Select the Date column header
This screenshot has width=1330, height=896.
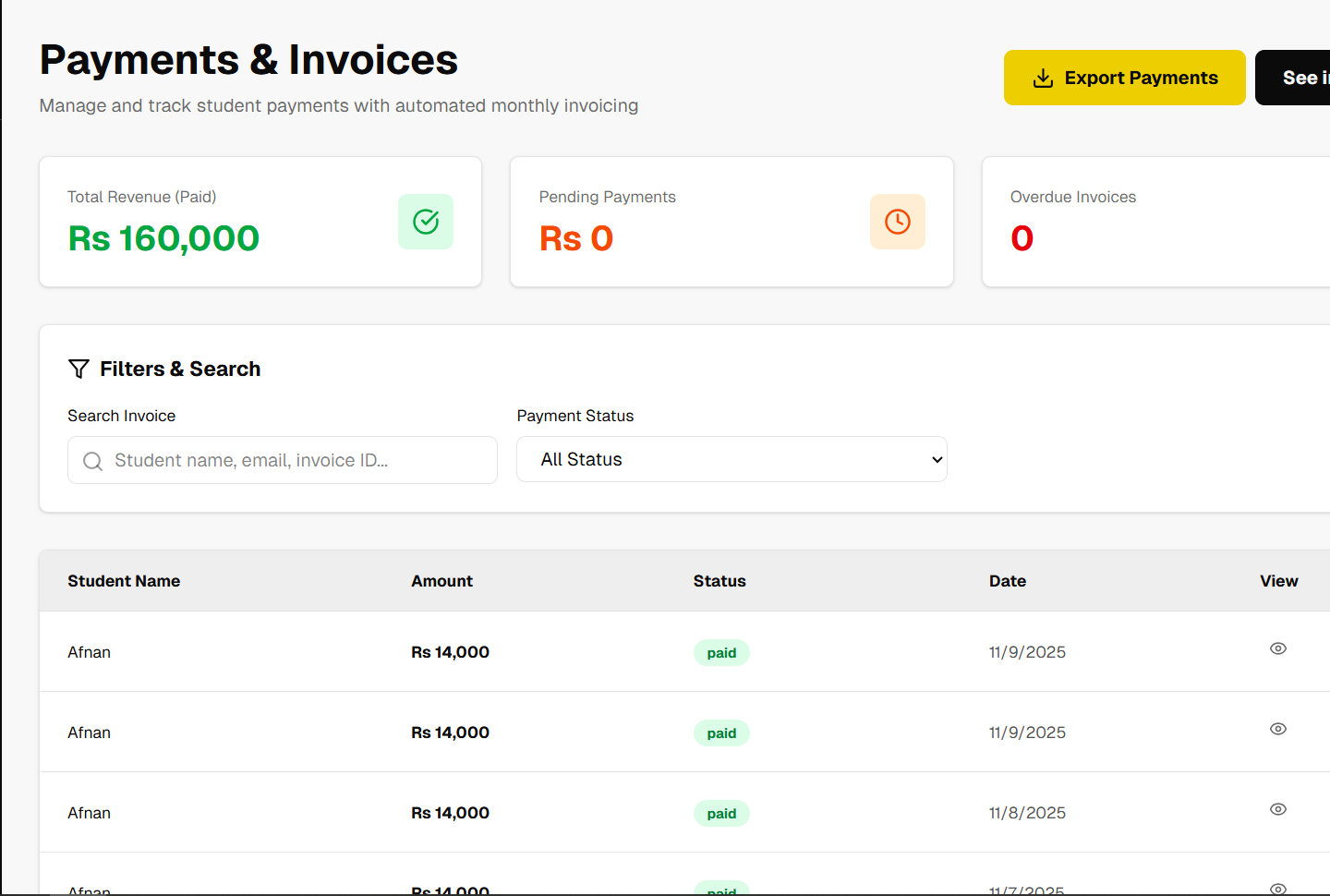click(x=1007, y=581)
